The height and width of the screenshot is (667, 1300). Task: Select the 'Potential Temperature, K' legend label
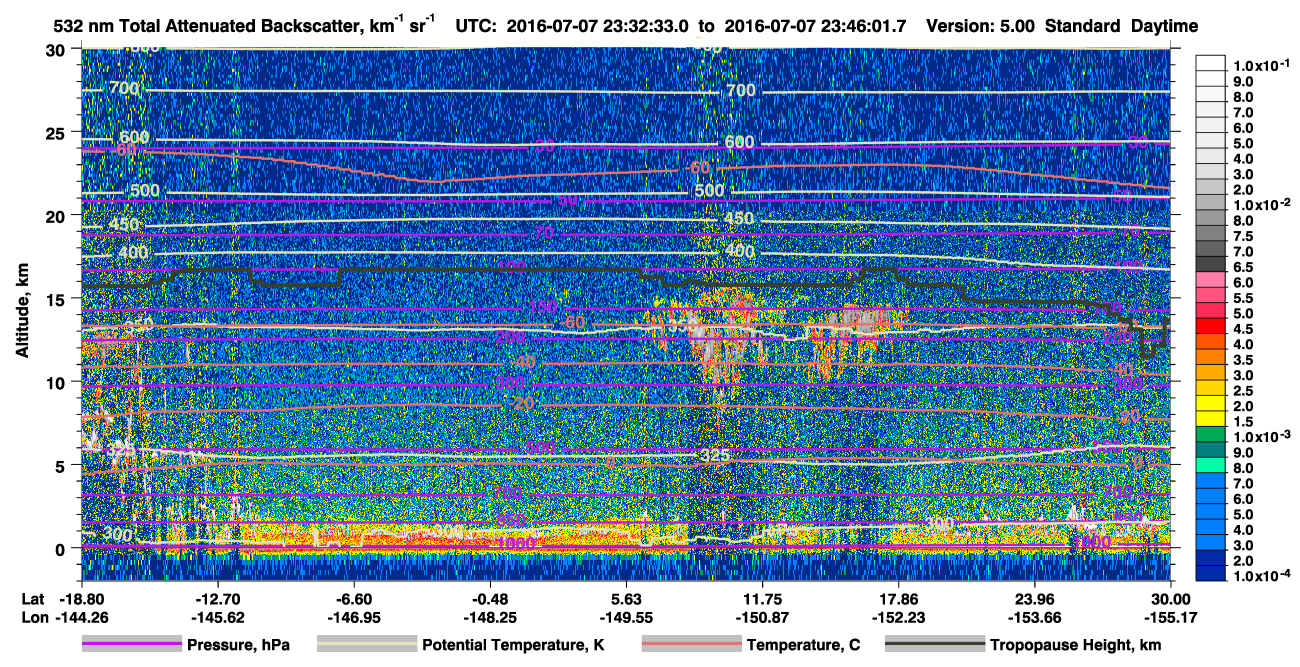point(513,645)
